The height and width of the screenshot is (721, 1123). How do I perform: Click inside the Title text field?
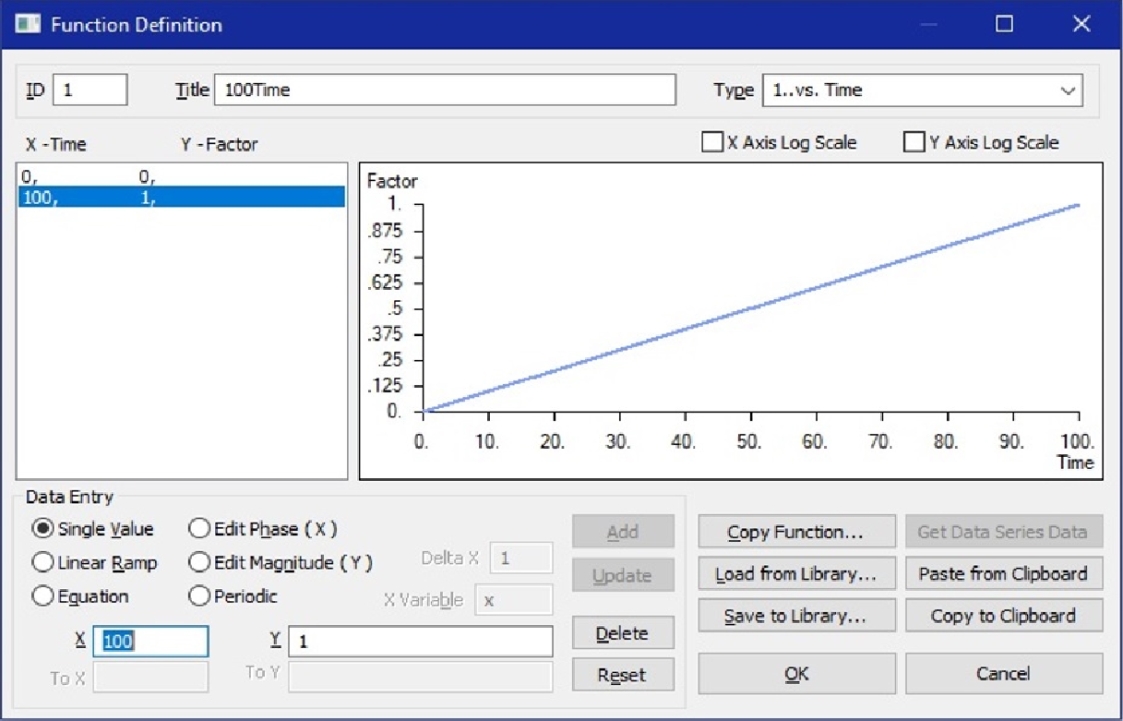445,90
